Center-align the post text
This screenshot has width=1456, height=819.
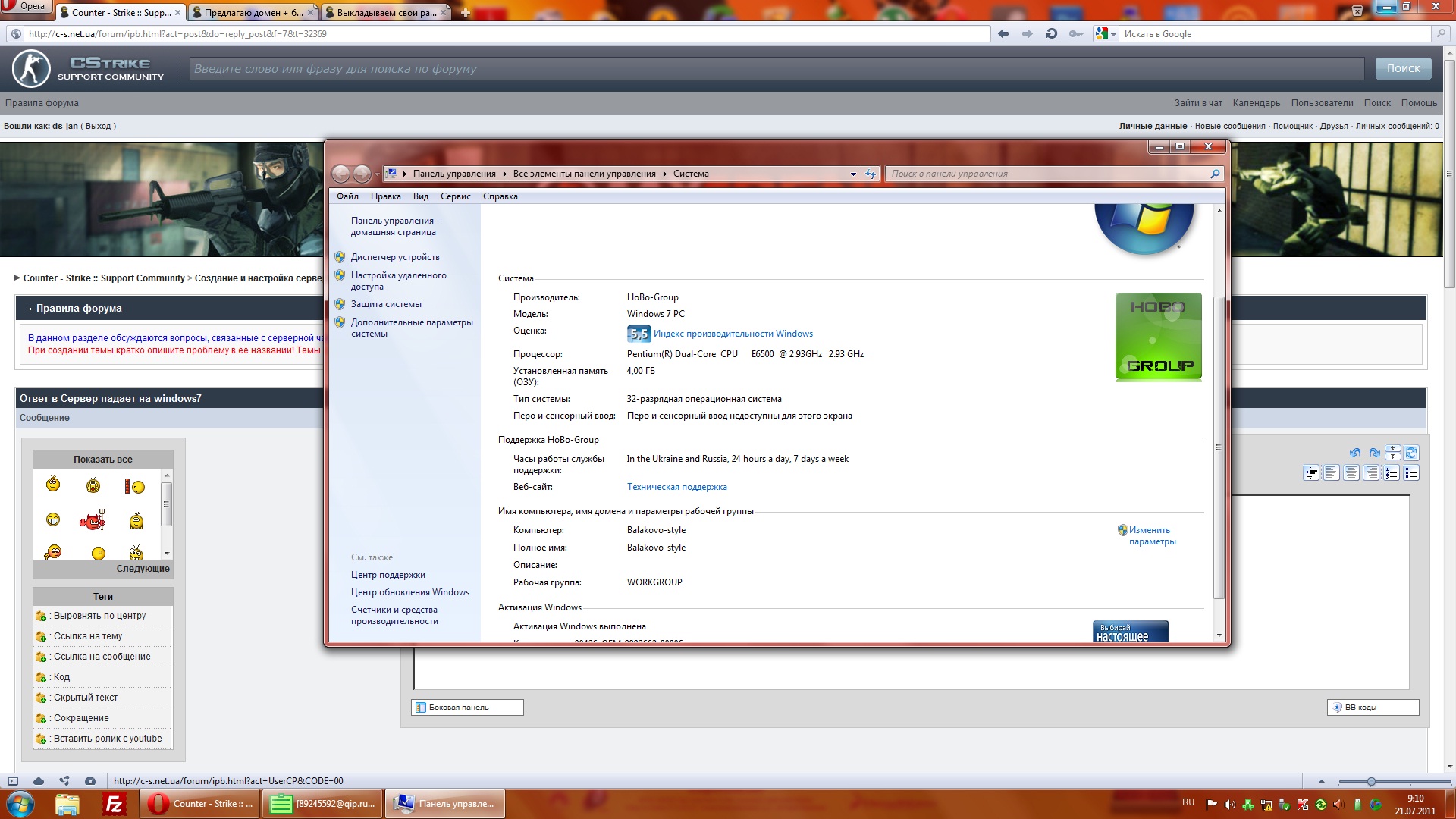pyautogui.click(x=1351, y=473)
